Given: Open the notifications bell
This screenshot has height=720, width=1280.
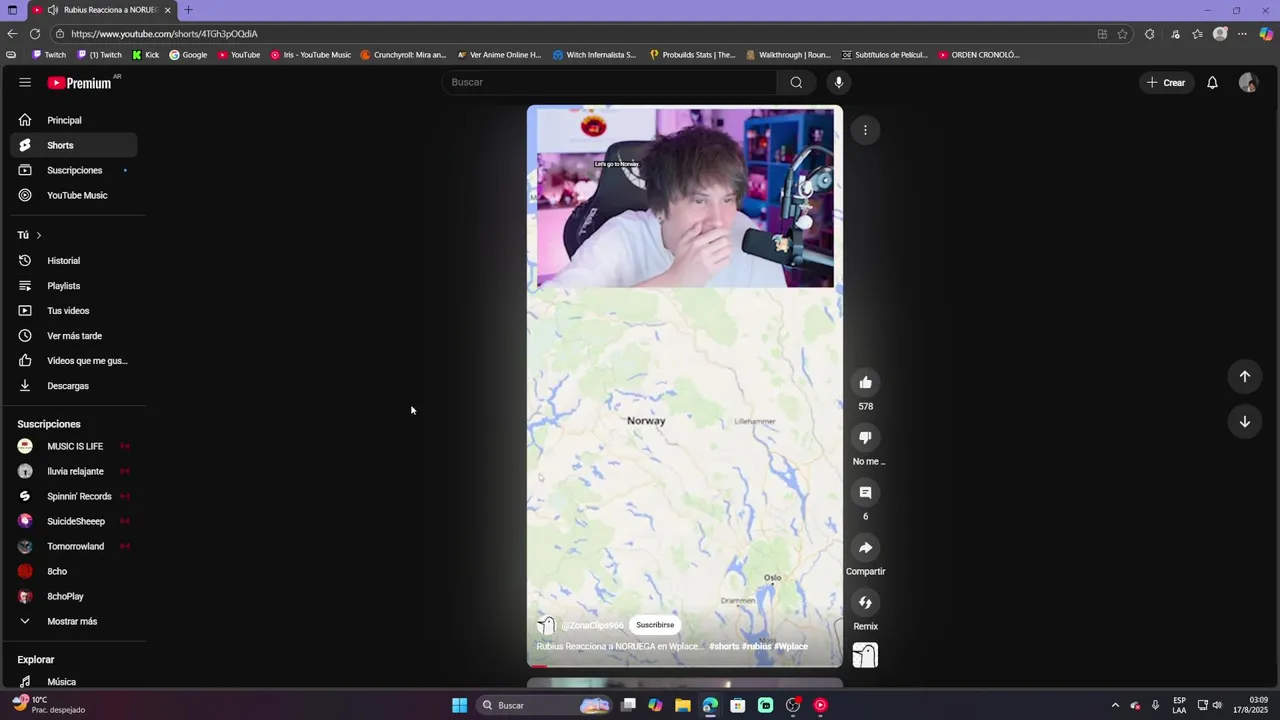Looking at the screenshot, I should point(1212,82).
